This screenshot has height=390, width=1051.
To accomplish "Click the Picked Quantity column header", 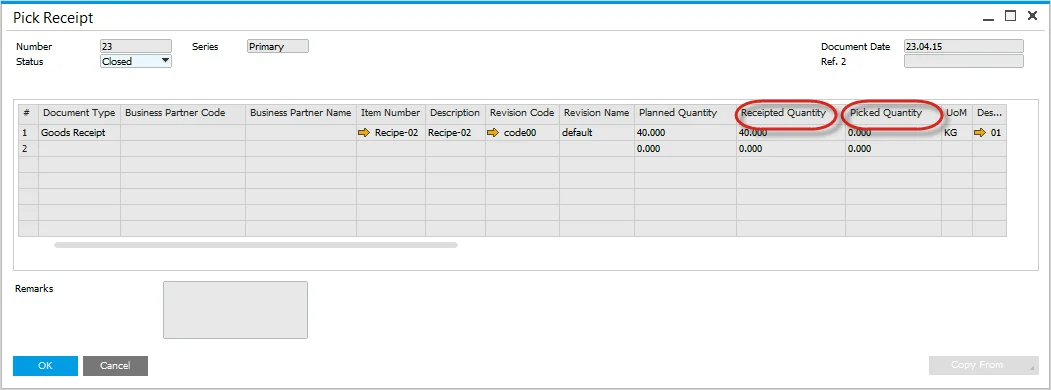I will (893, 113).
